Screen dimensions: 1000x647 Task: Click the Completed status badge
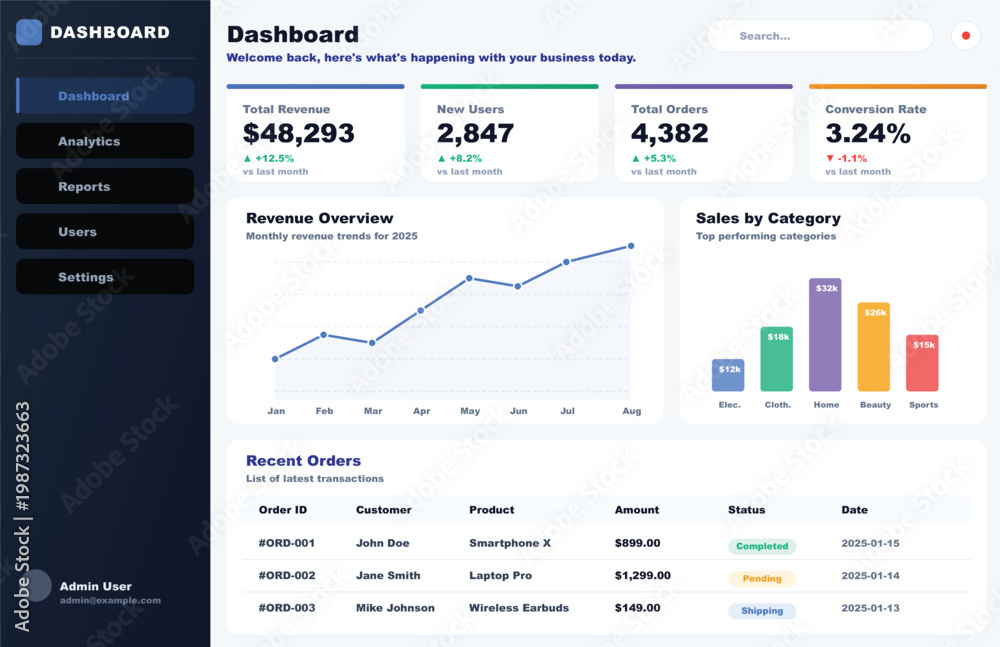pyautogui.click(x=762, y=546)
